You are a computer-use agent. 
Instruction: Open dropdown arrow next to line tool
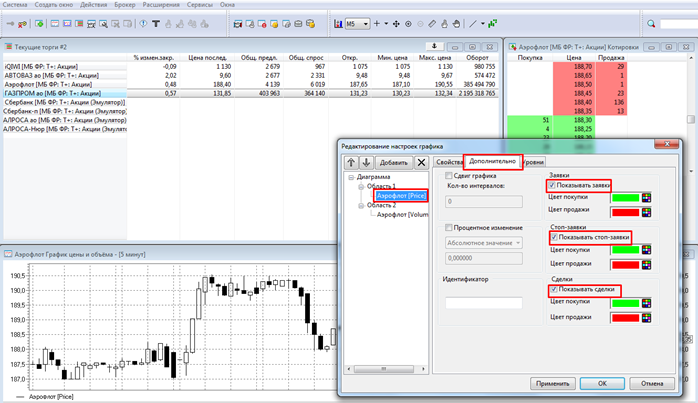[x=483, y=24]
